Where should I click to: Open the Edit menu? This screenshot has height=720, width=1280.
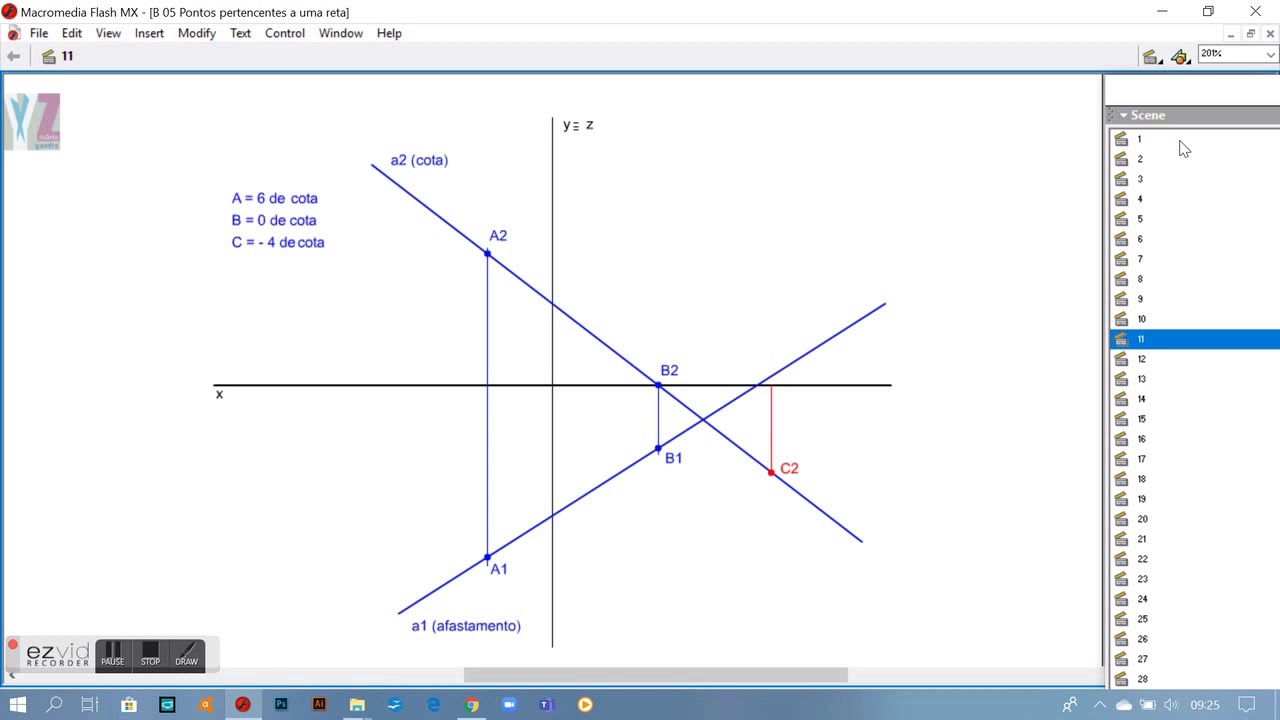coord(72,33)
